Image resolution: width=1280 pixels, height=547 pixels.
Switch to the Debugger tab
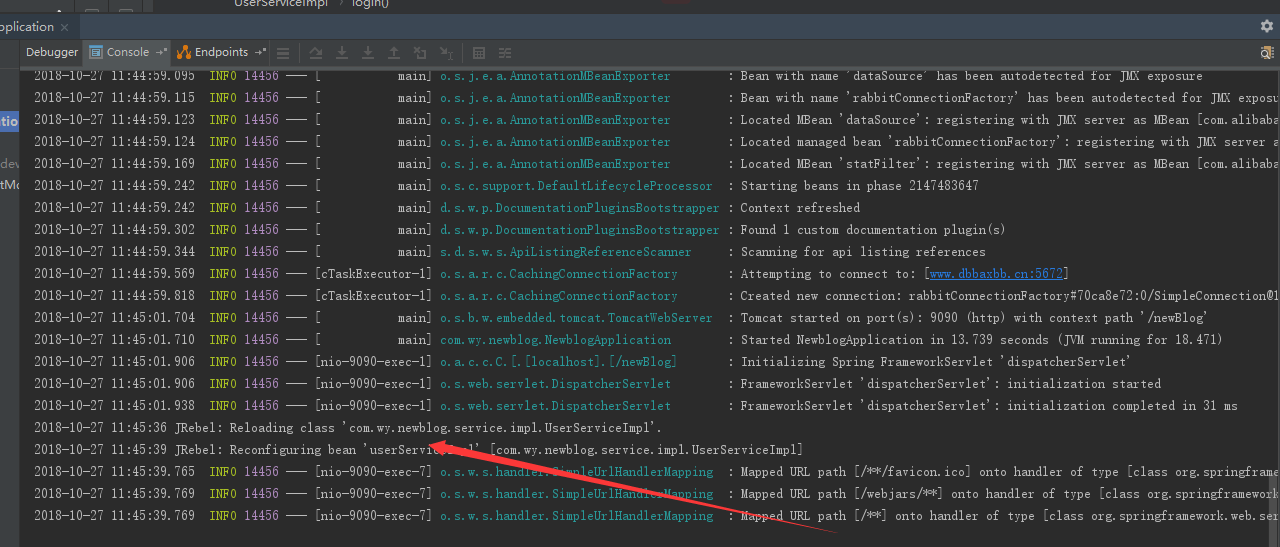coord(52,52)
